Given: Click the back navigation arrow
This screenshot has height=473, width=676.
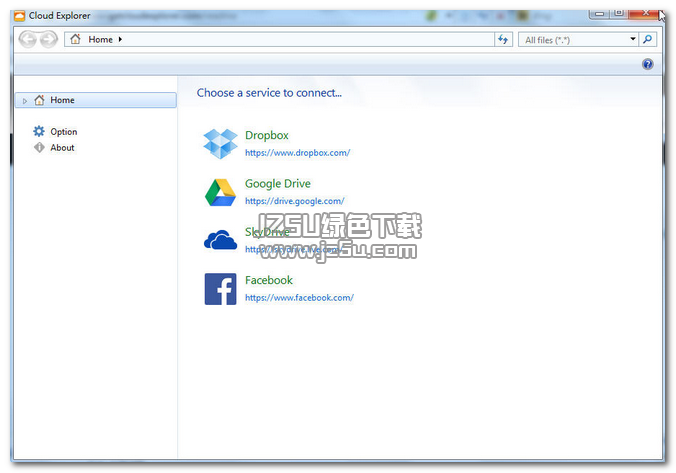Looking at the screenshot, I should 28,39.
